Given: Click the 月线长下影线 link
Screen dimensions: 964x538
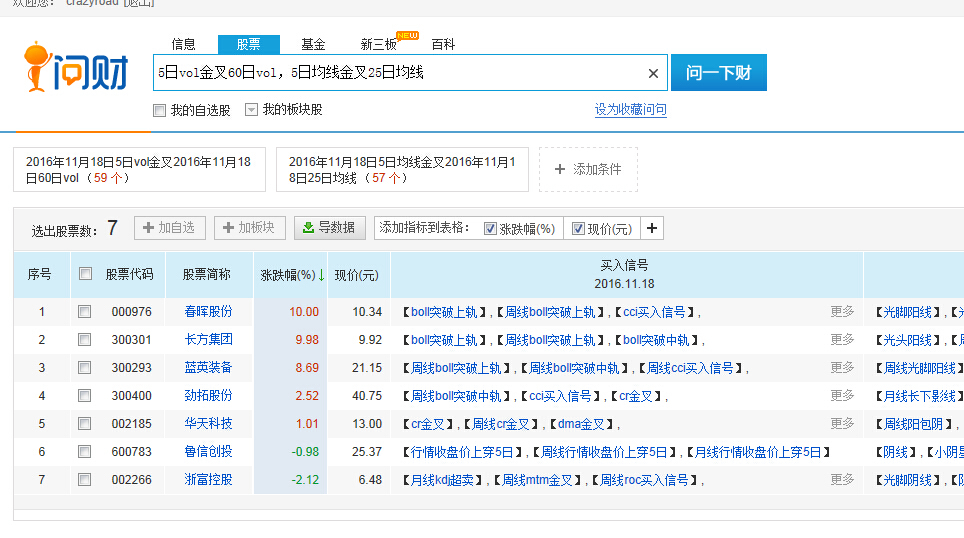Looking at the screenshot, I should 919,397.
